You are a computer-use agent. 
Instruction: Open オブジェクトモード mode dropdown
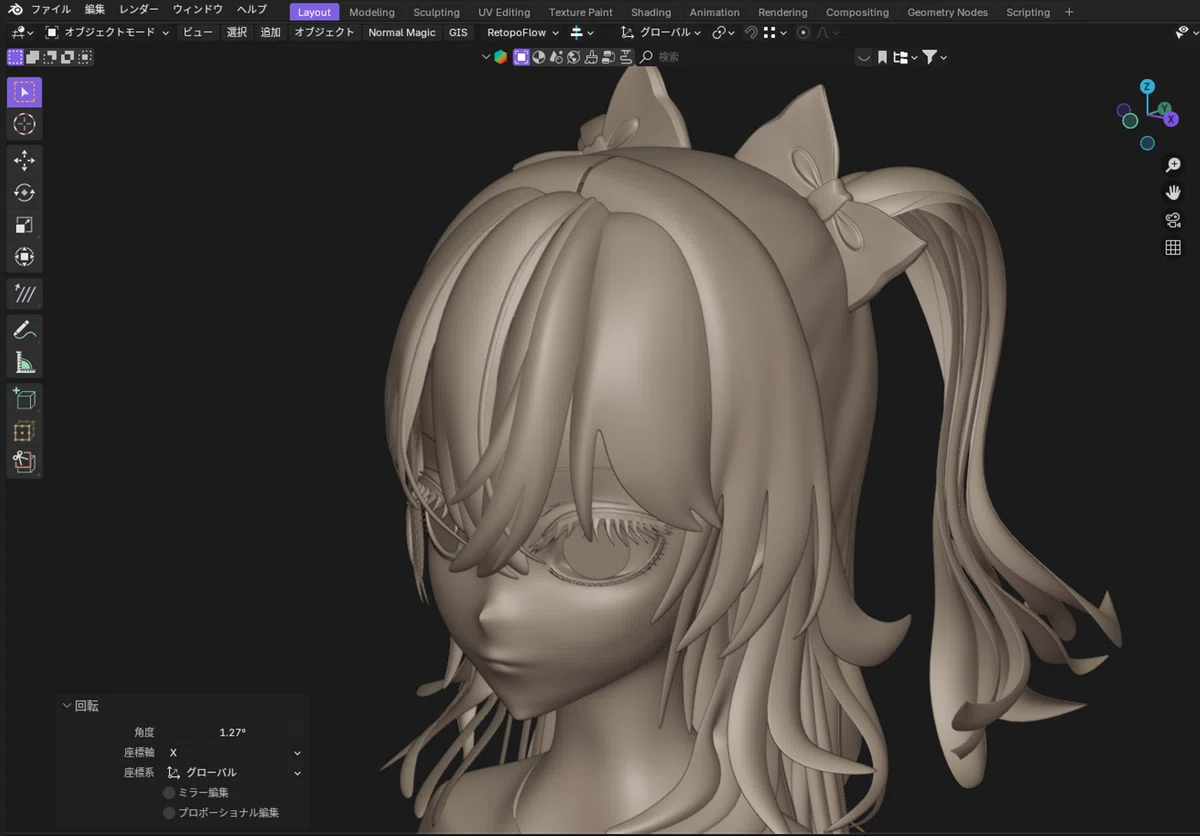[108, 32]
